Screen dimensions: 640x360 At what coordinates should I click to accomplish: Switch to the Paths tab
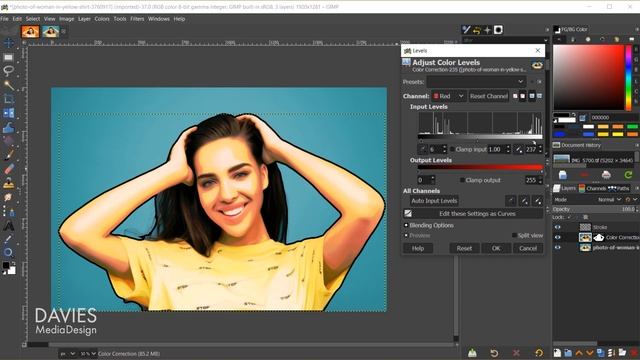(x=619, y=188)
